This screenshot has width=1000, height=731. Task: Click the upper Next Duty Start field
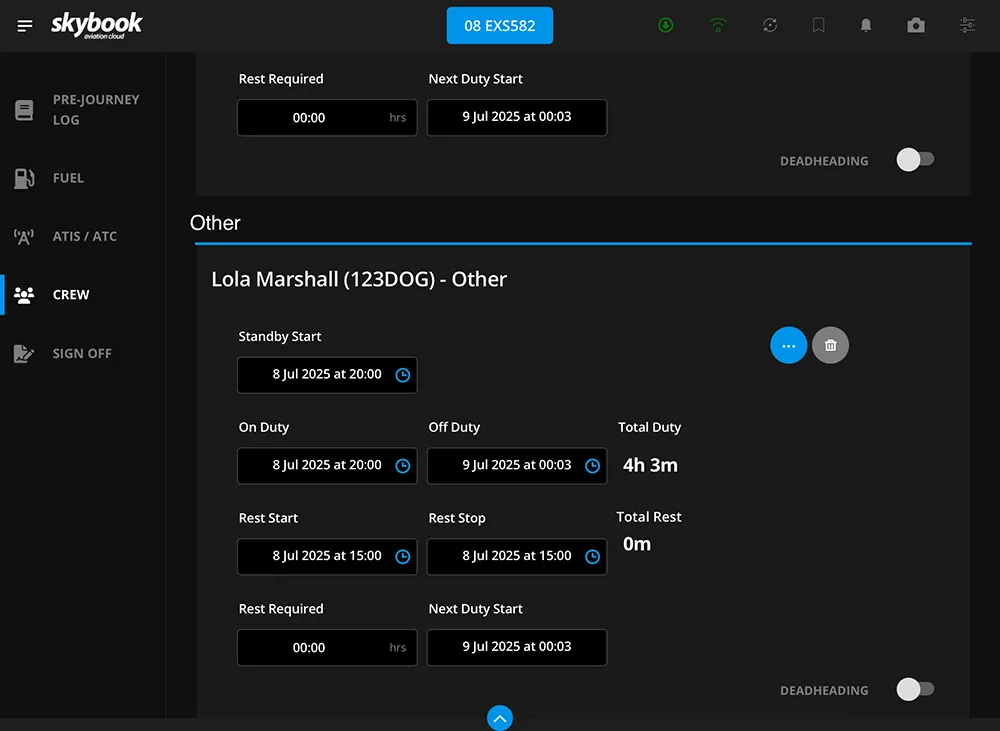pos(517,117)
